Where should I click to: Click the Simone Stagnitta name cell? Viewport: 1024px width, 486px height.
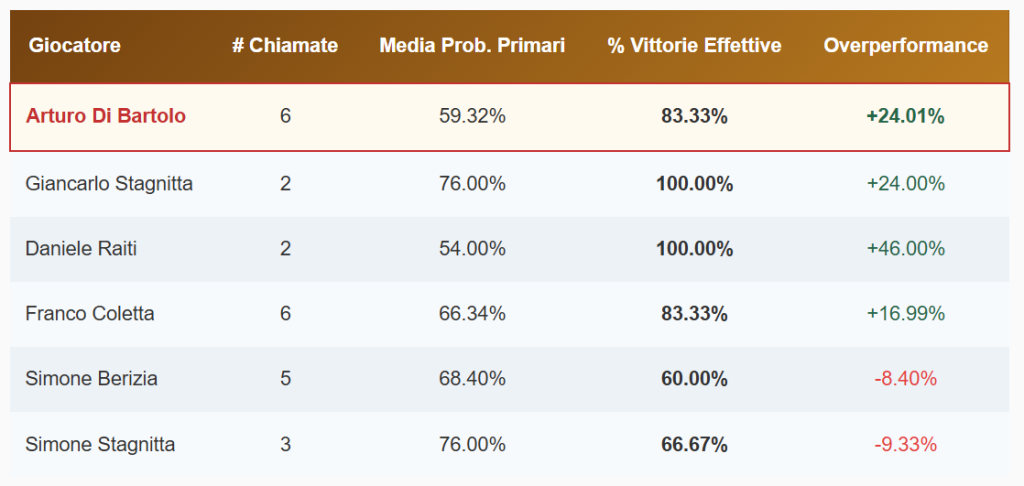(100, 444)
